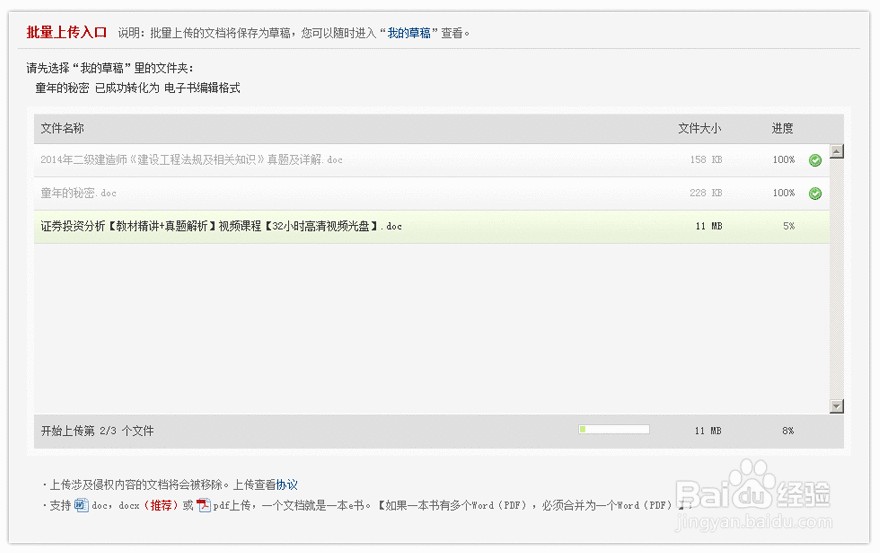The image size is (880, 553).
Task: Select the 童年的秘密.doc file row
Action: pyautogui.click(x=432, y=193)
